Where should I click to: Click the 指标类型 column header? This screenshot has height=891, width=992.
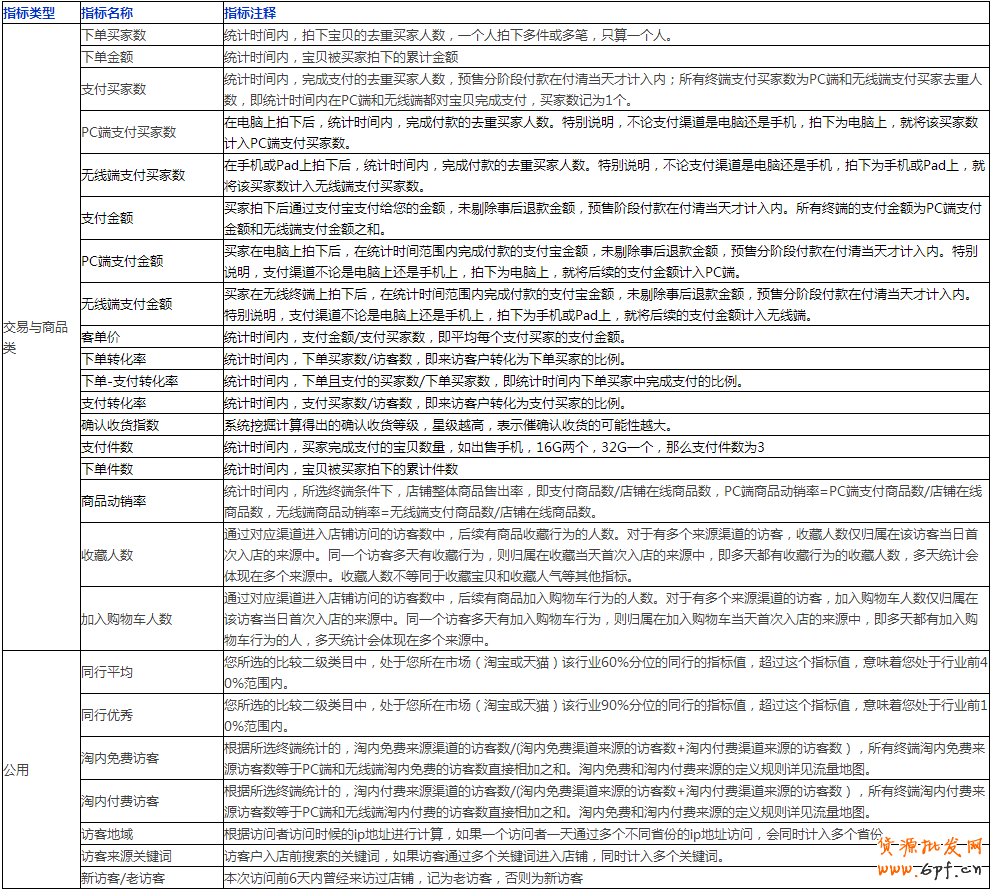pos(37,12)
